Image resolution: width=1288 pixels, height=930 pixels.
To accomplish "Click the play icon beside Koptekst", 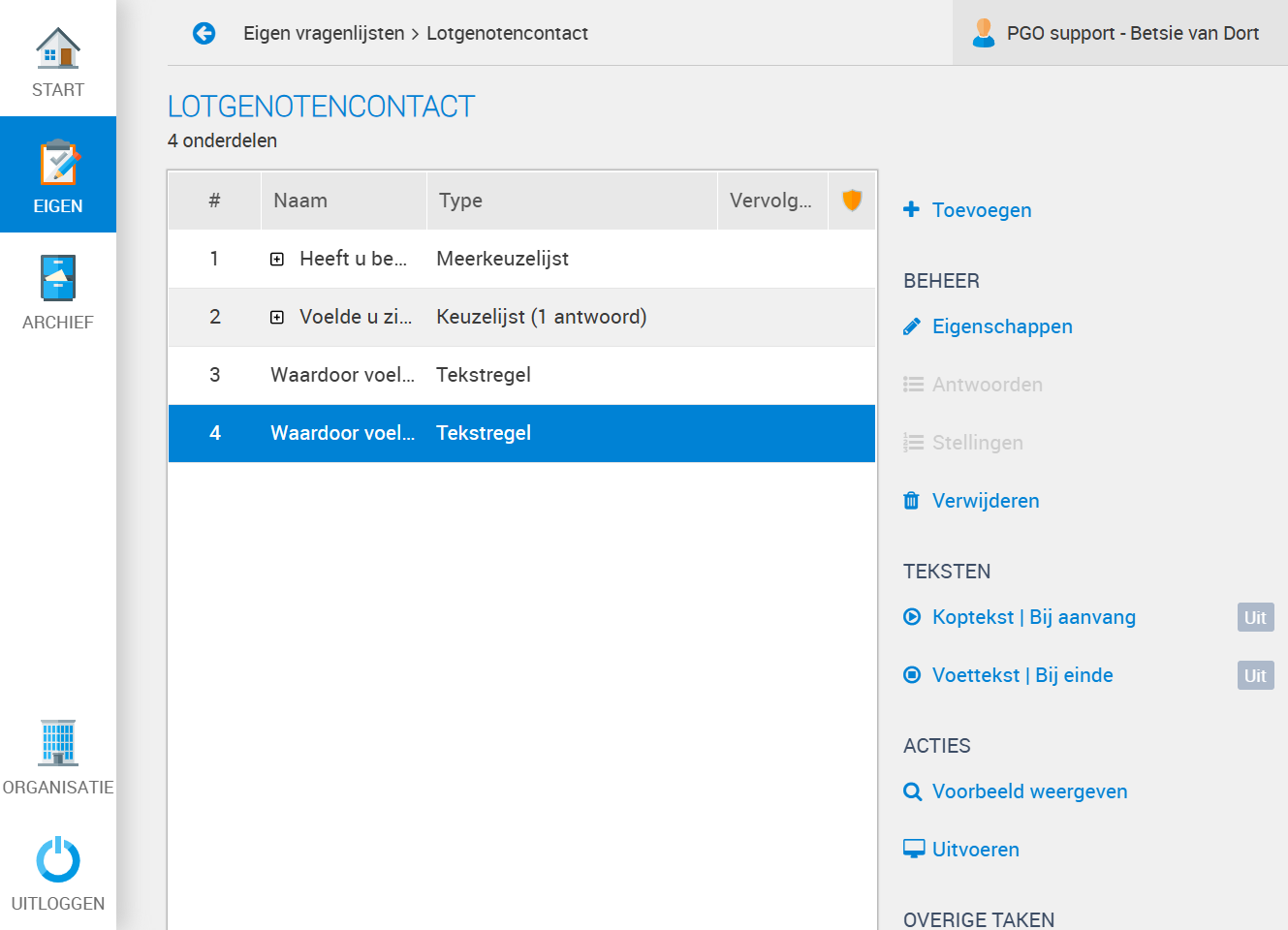I will tap(912, 617).
